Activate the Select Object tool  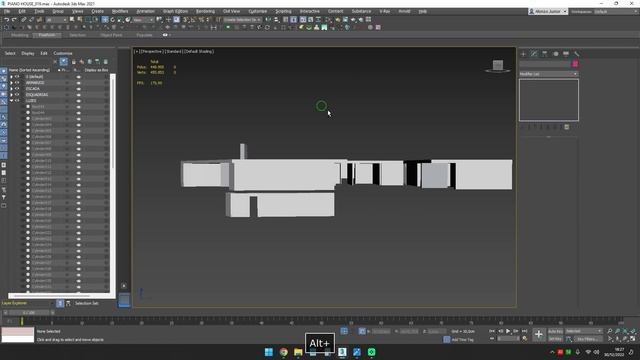[x=72, y=19]
